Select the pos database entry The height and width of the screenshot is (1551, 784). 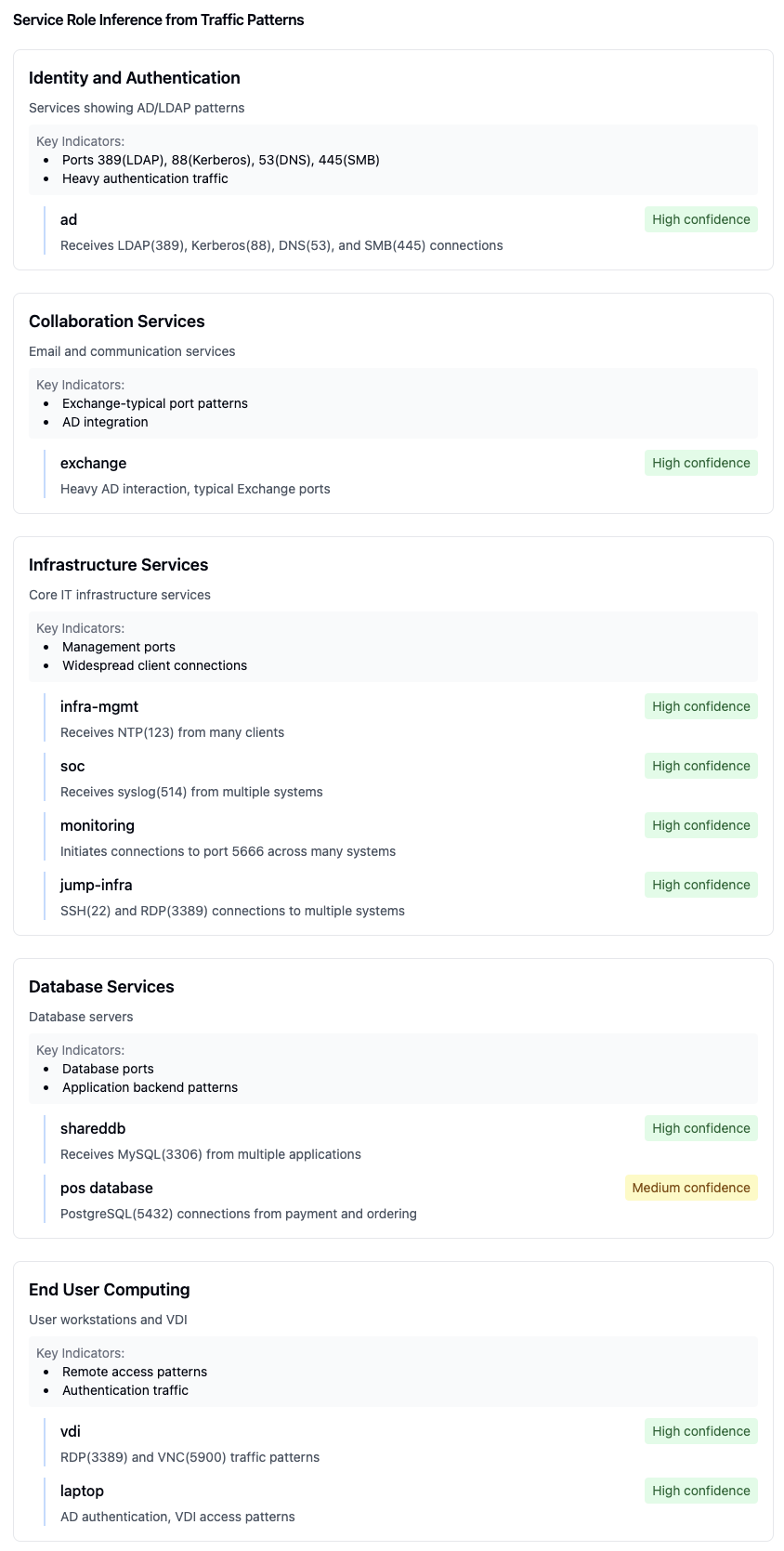(x=107, y=1188)
